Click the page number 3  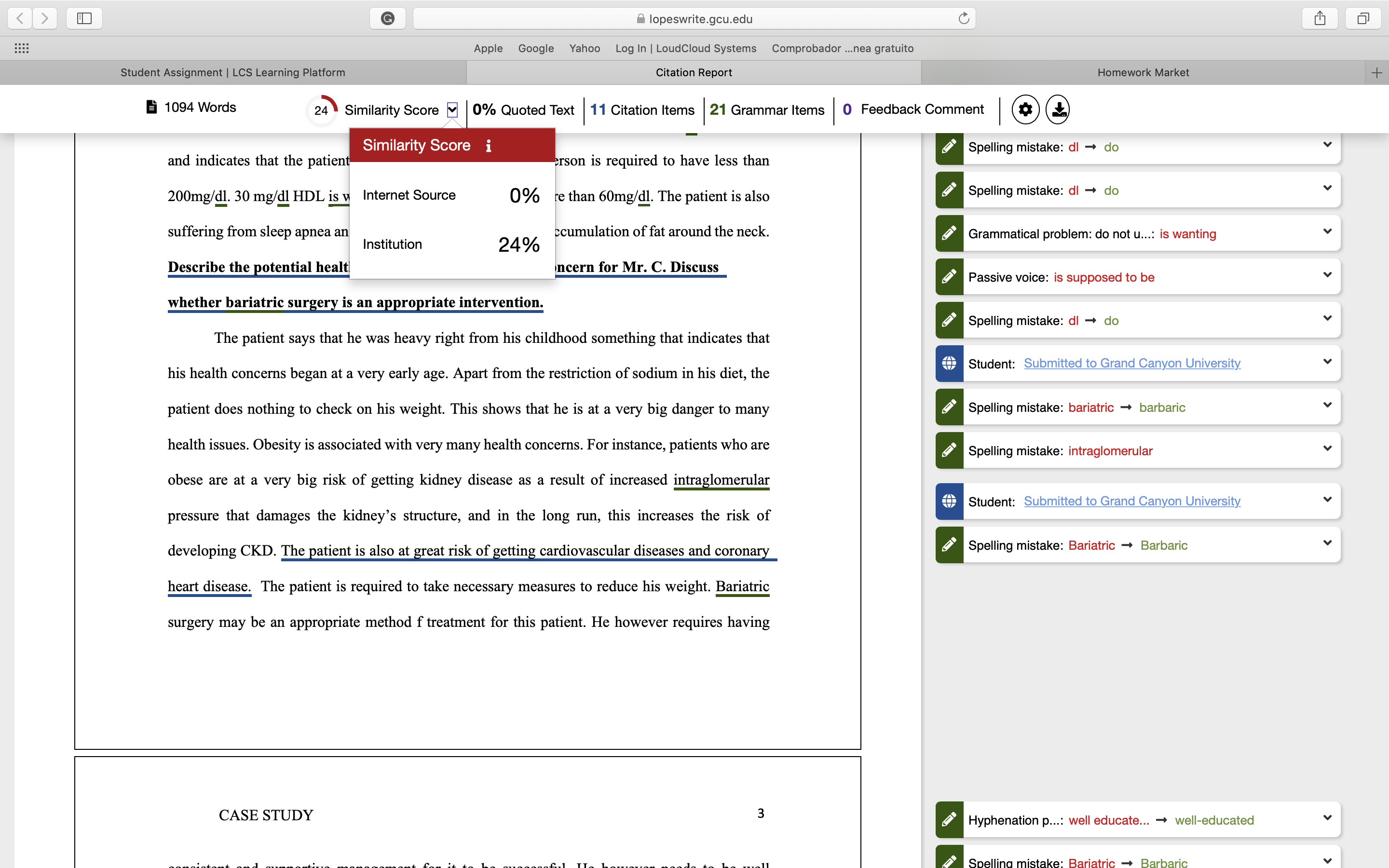(761, 814)
